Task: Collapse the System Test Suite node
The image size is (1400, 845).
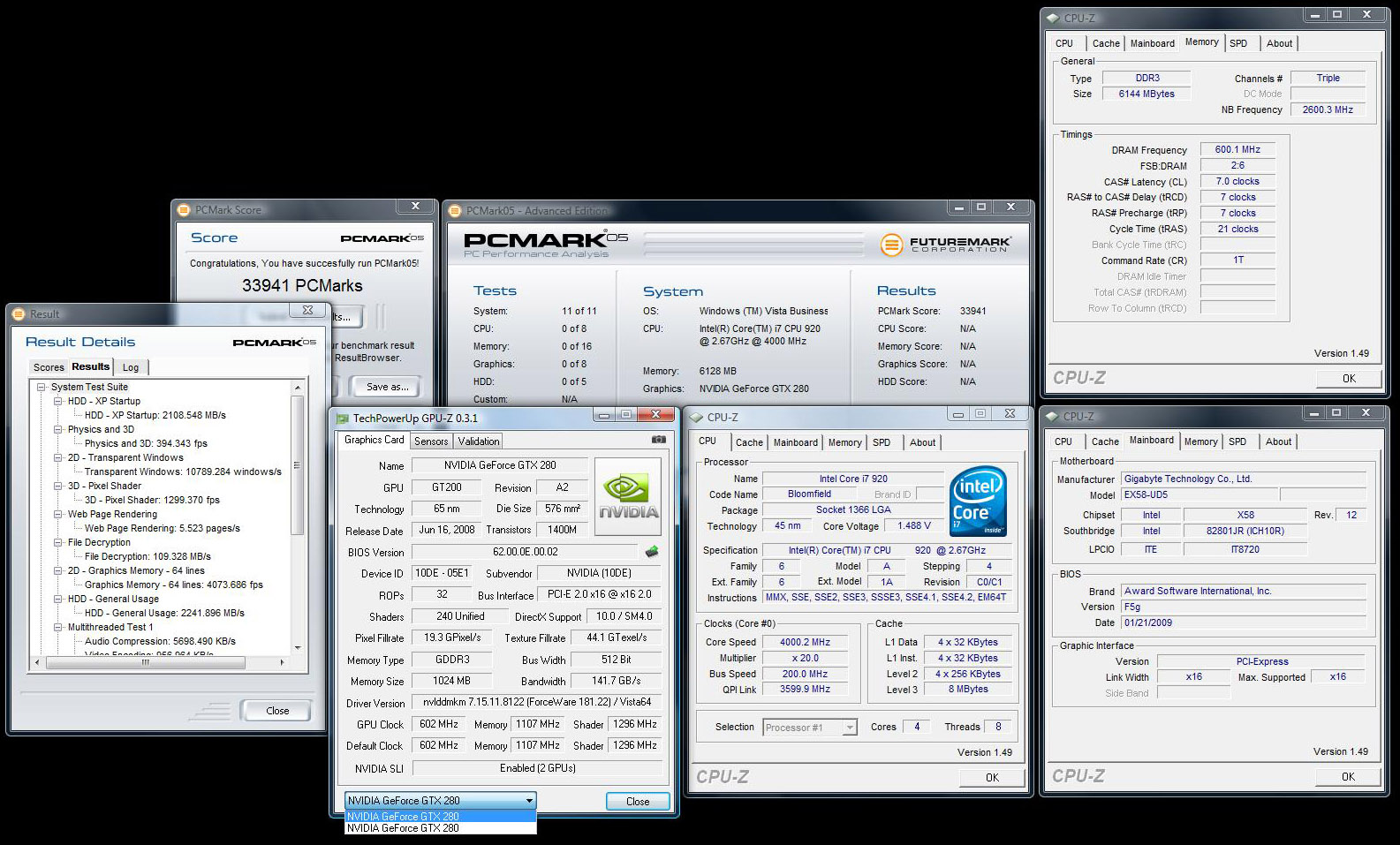Action: (x=41, y=387)
